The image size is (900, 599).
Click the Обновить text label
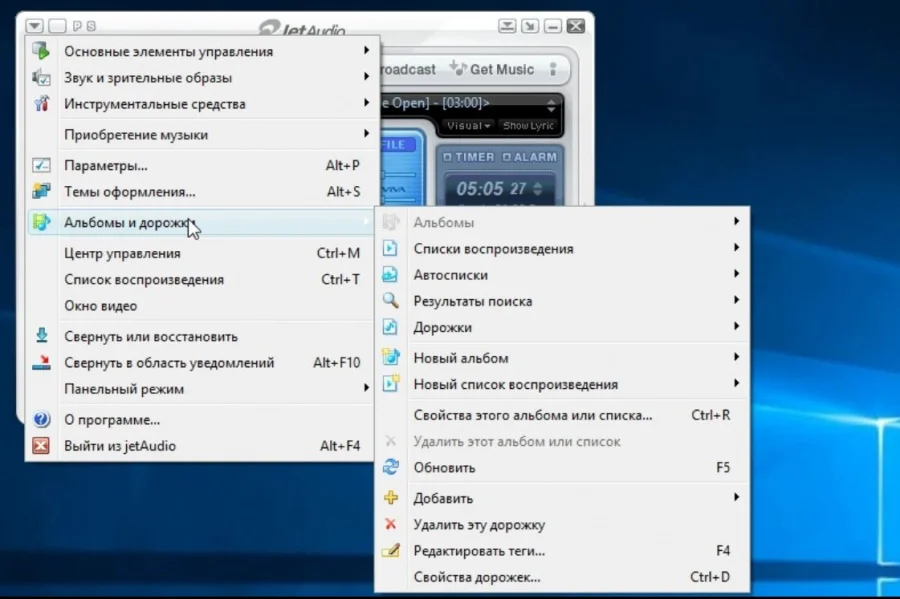click(x=444, y=468)
